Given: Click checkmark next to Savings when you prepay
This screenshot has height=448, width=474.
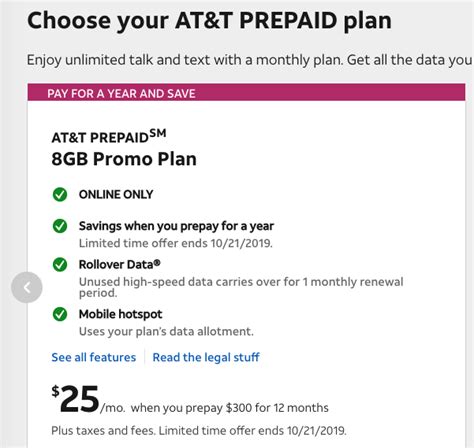Looking at the screenshot, I should click(x=60, y=226).
